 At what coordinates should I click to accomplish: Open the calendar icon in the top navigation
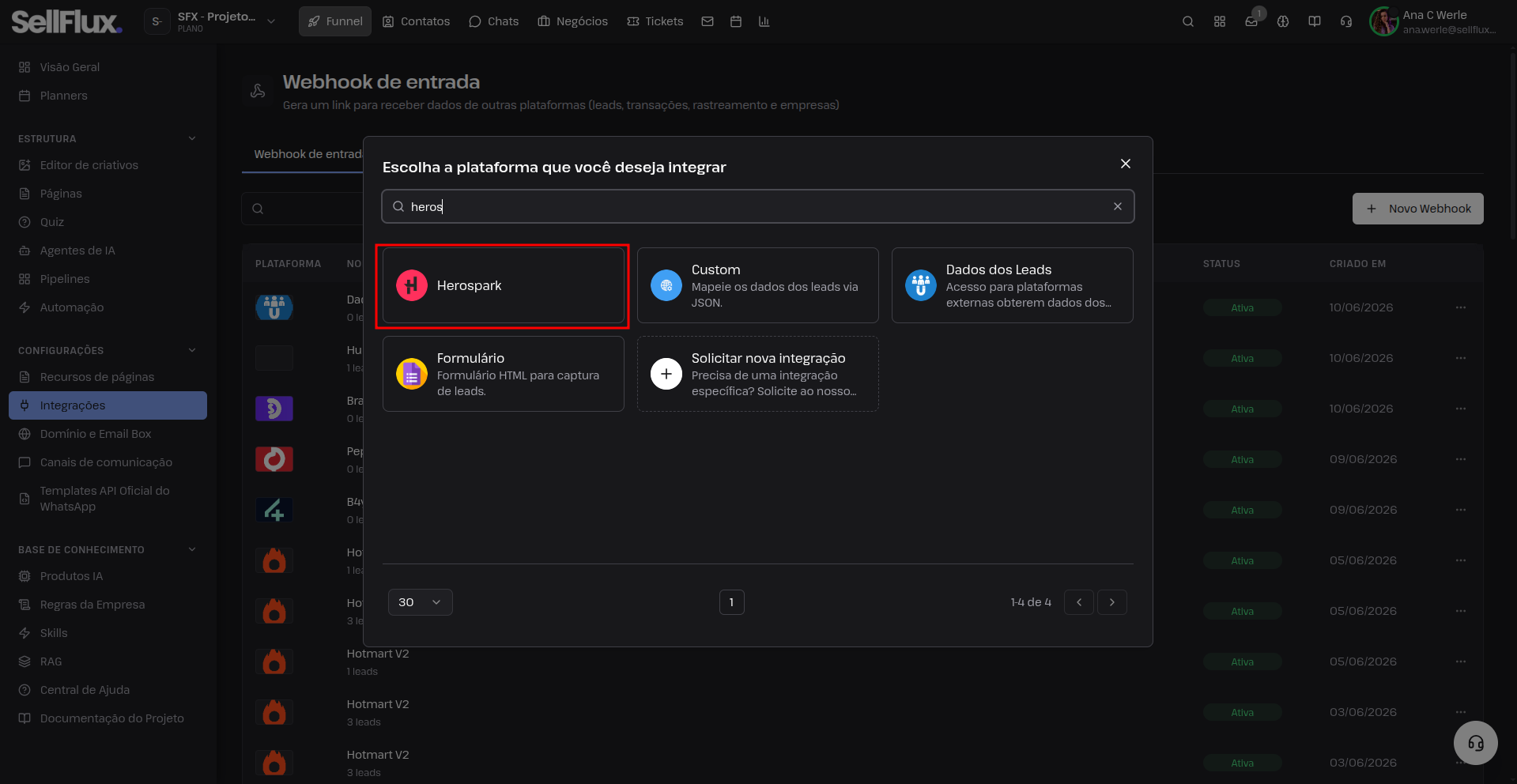[x=736, y=21]
